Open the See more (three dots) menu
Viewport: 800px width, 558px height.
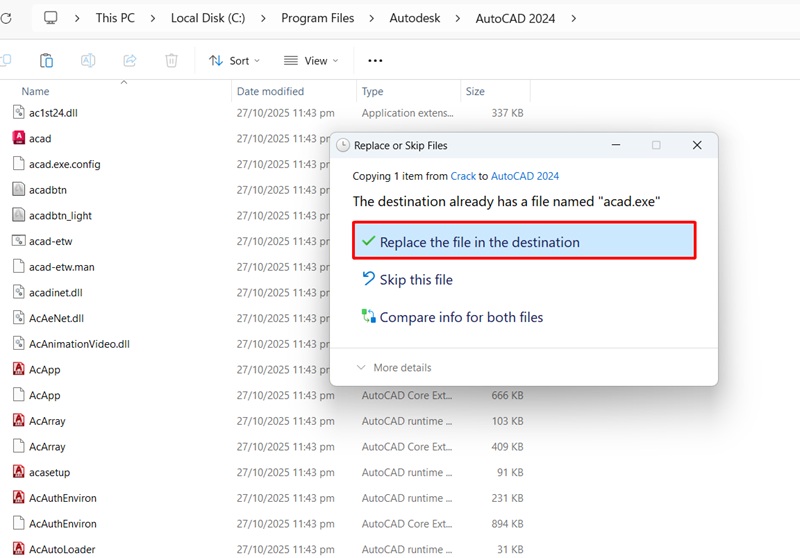375,61
